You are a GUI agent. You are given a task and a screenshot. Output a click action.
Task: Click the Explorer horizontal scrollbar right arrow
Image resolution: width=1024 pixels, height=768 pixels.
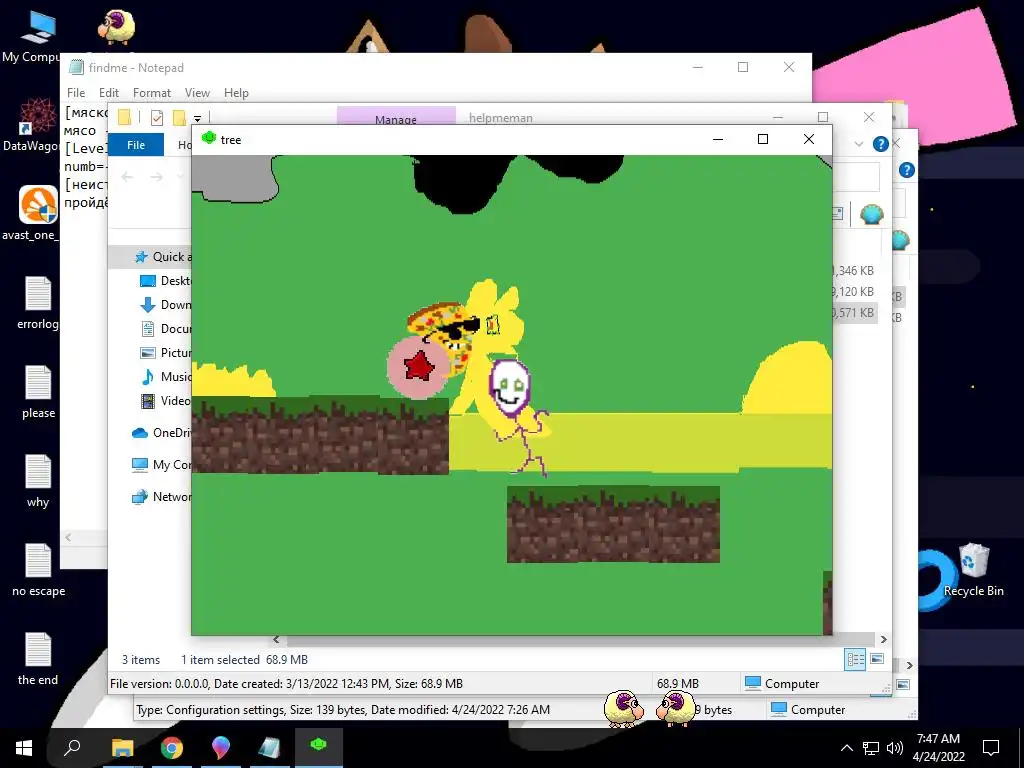884,639
